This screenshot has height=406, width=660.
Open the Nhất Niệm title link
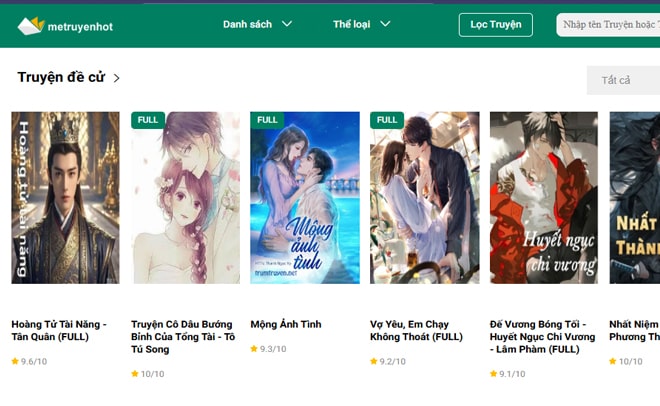[634, 331]
